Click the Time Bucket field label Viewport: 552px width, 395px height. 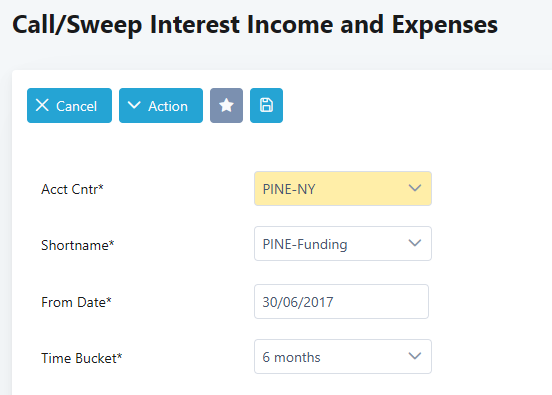coord(81,358)
